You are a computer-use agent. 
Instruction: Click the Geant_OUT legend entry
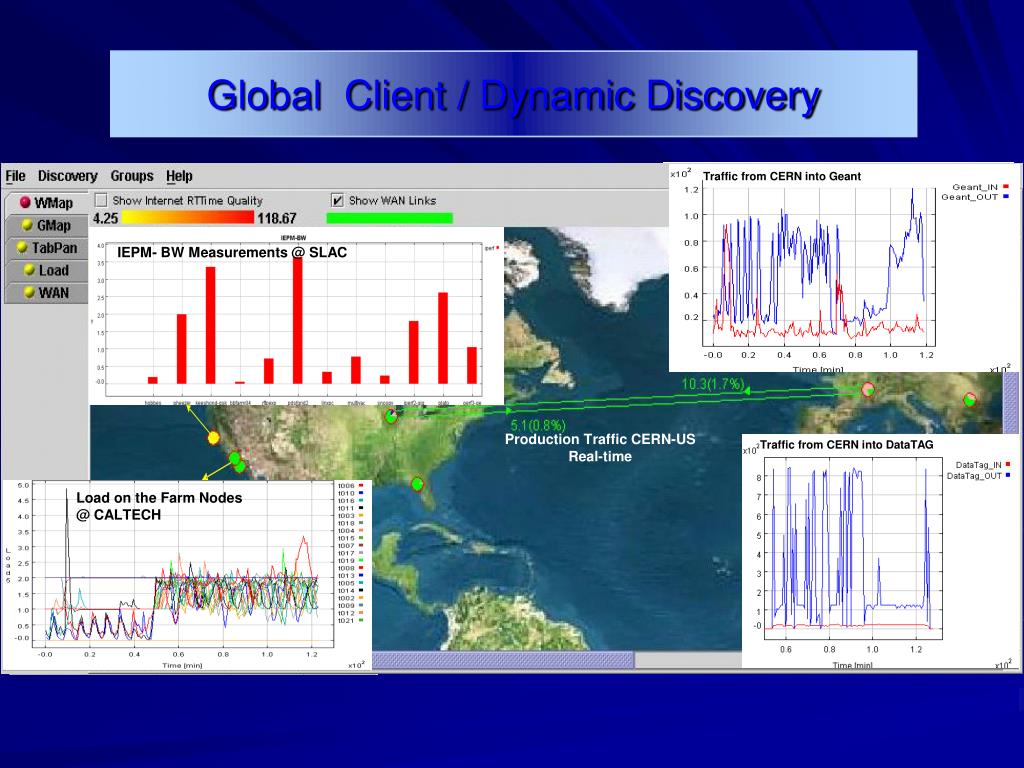point(975,197)
